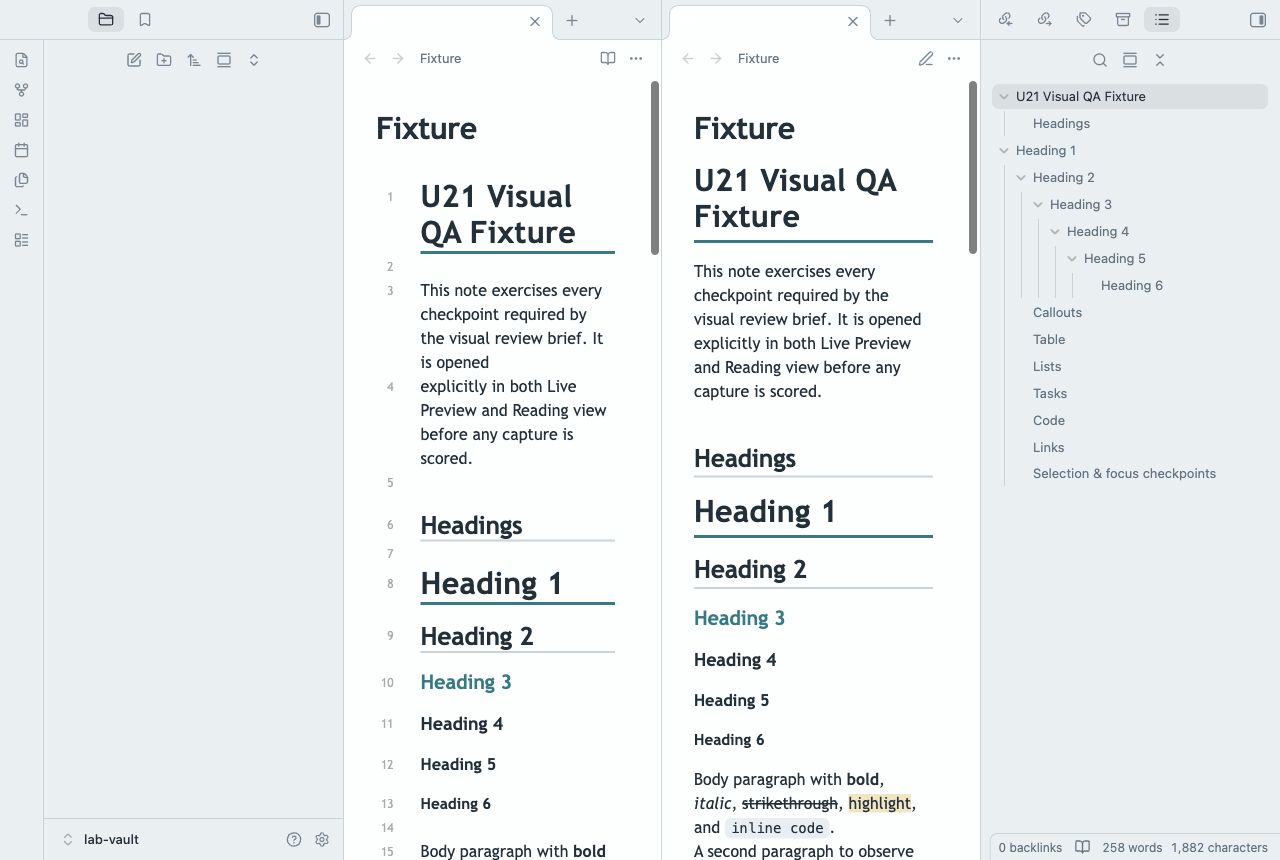Image resolution: width=1280 pixels, height=860 pixels.
Task: Click 0 backlinks in status bar
Action: click(x=1030, y=847)
